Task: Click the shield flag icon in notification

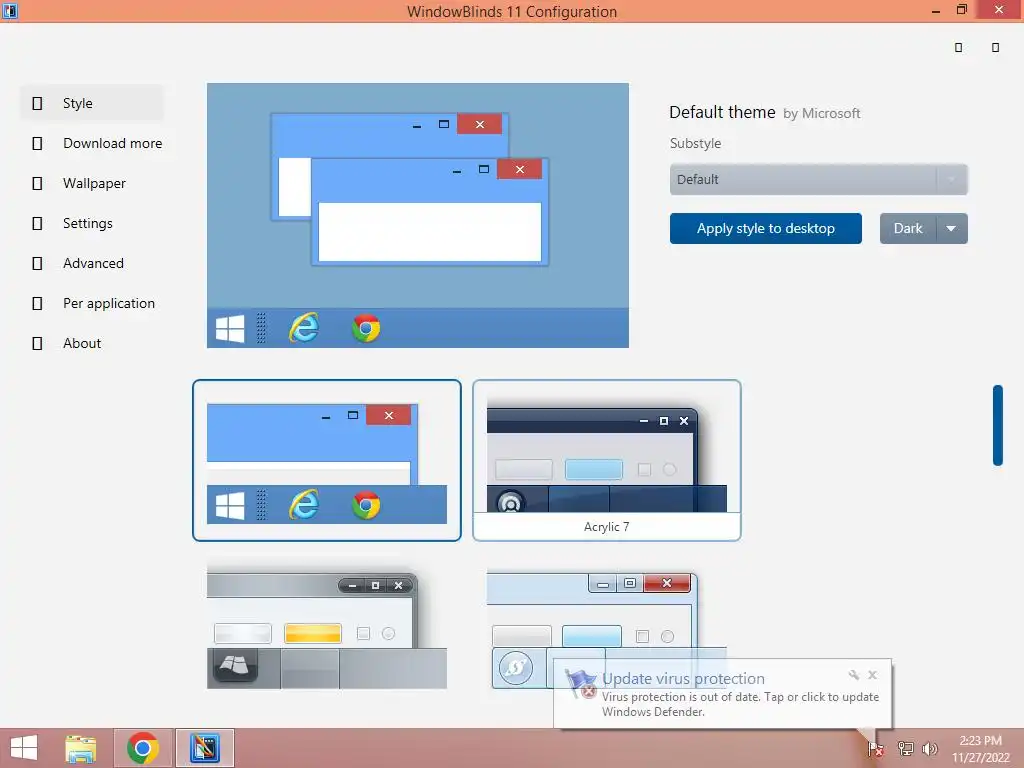Action: [580, 684]
